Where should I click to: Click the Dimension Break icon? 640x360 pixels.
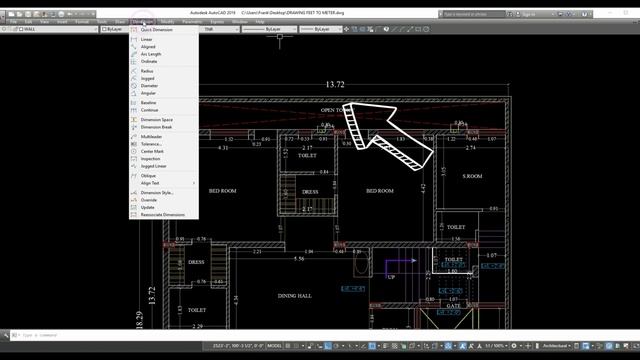coord(134,127)
